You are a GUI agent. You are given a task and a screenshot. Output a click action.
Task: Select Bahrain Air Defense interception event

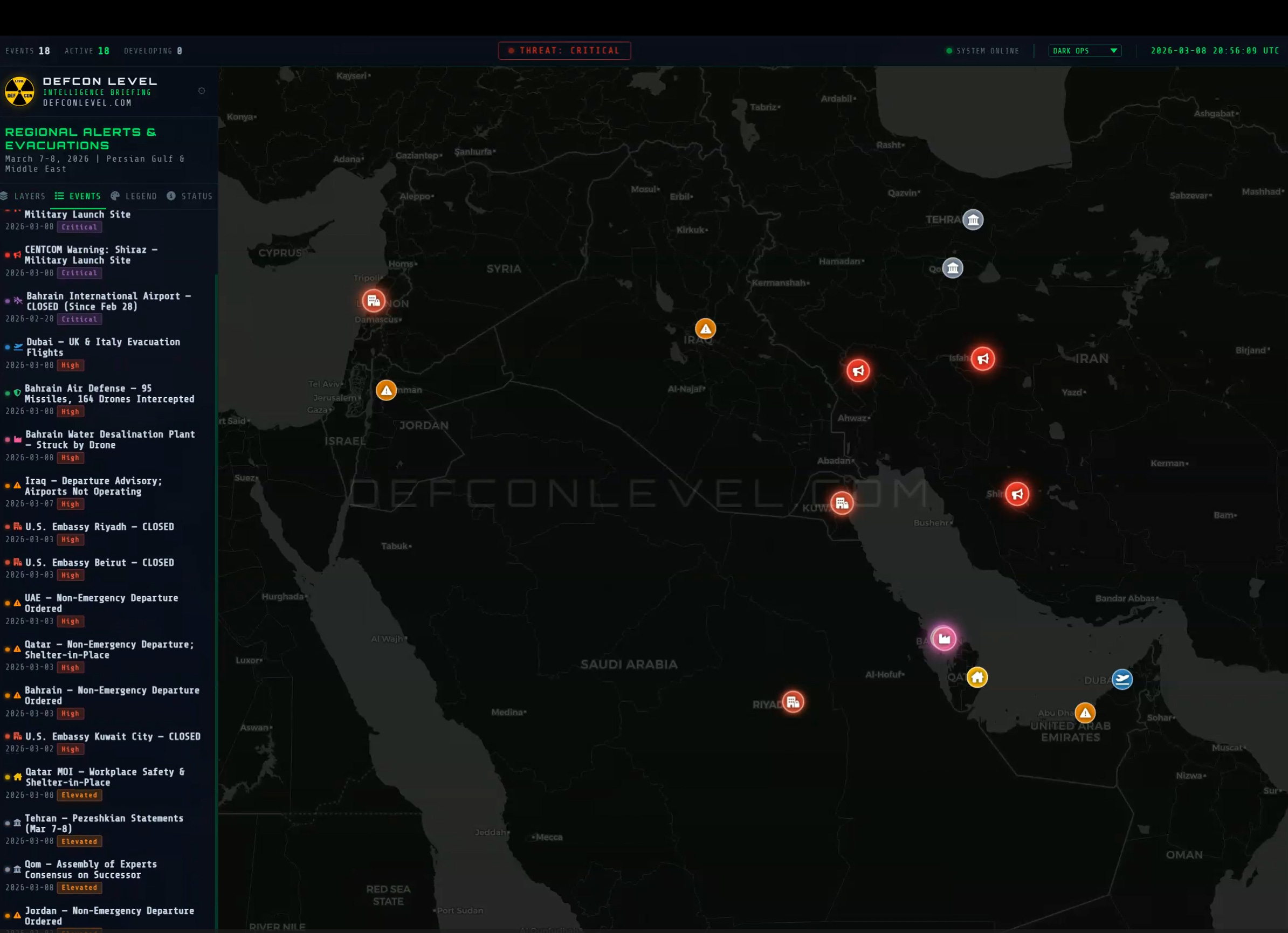(x=109, y=393)
